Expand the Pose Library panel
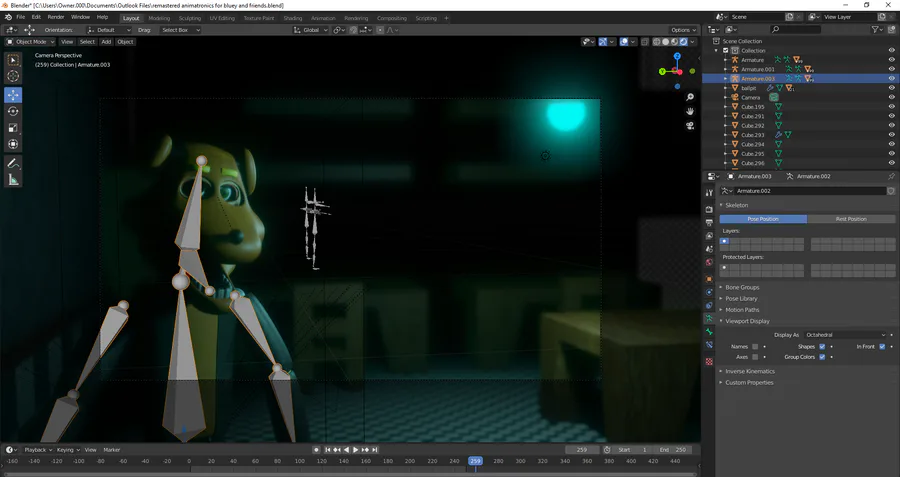This screenshot has height=477, width=900. pos(741,298)
